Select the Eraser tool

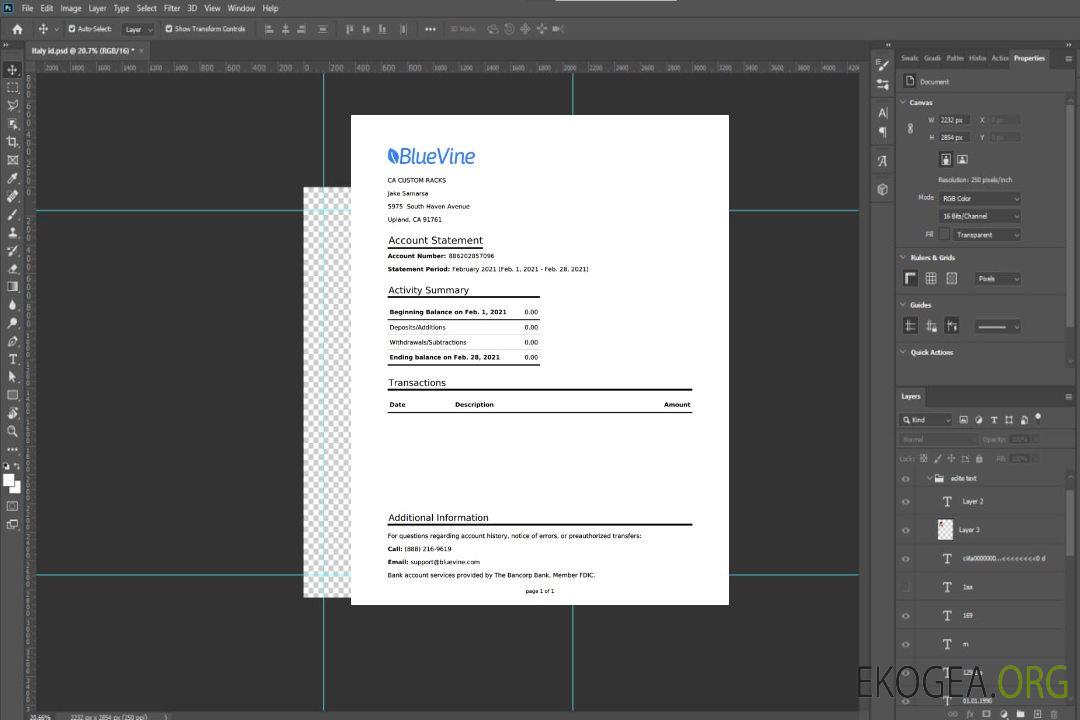click(12, 269)
